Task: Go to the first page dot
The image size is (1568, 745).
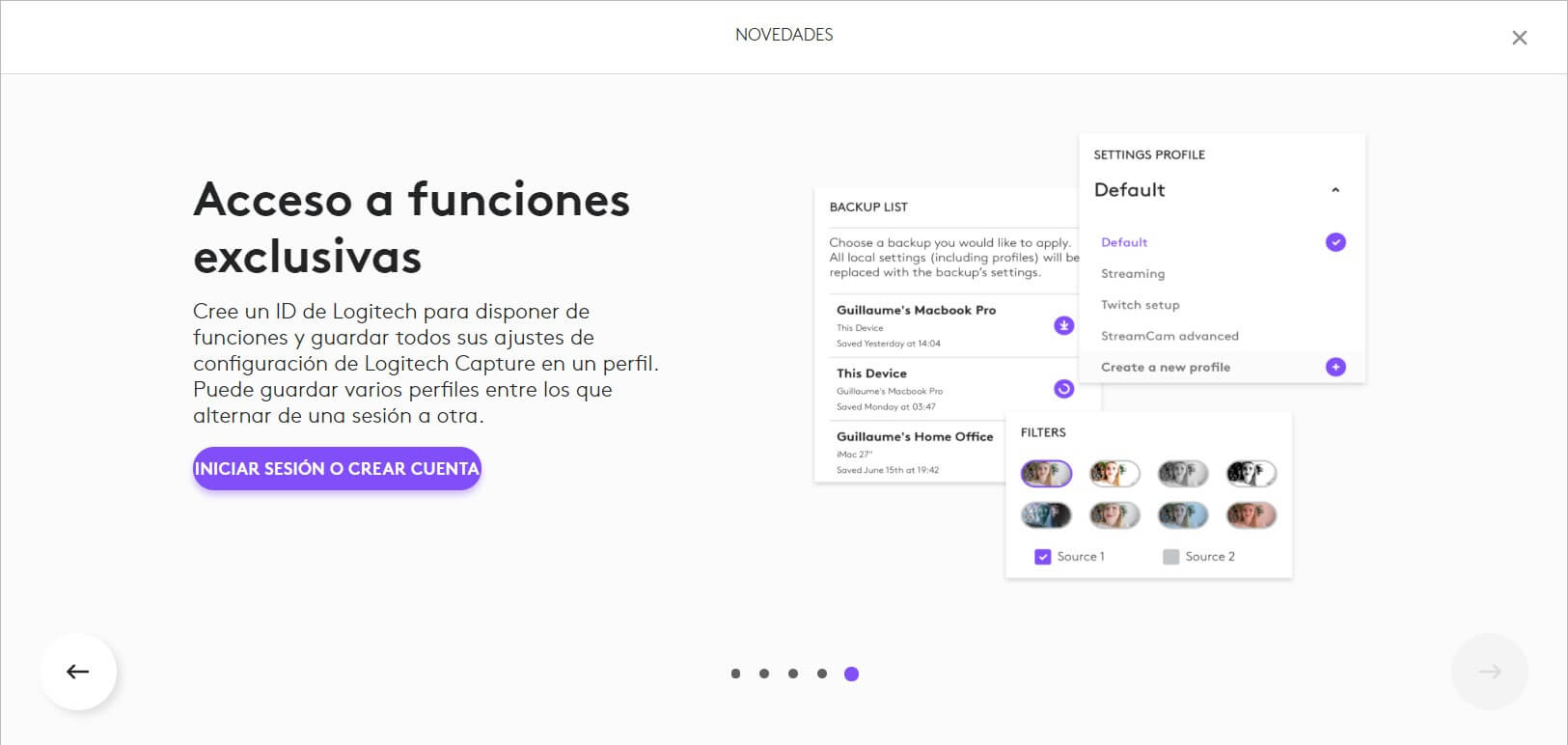Action: point(735,674)
